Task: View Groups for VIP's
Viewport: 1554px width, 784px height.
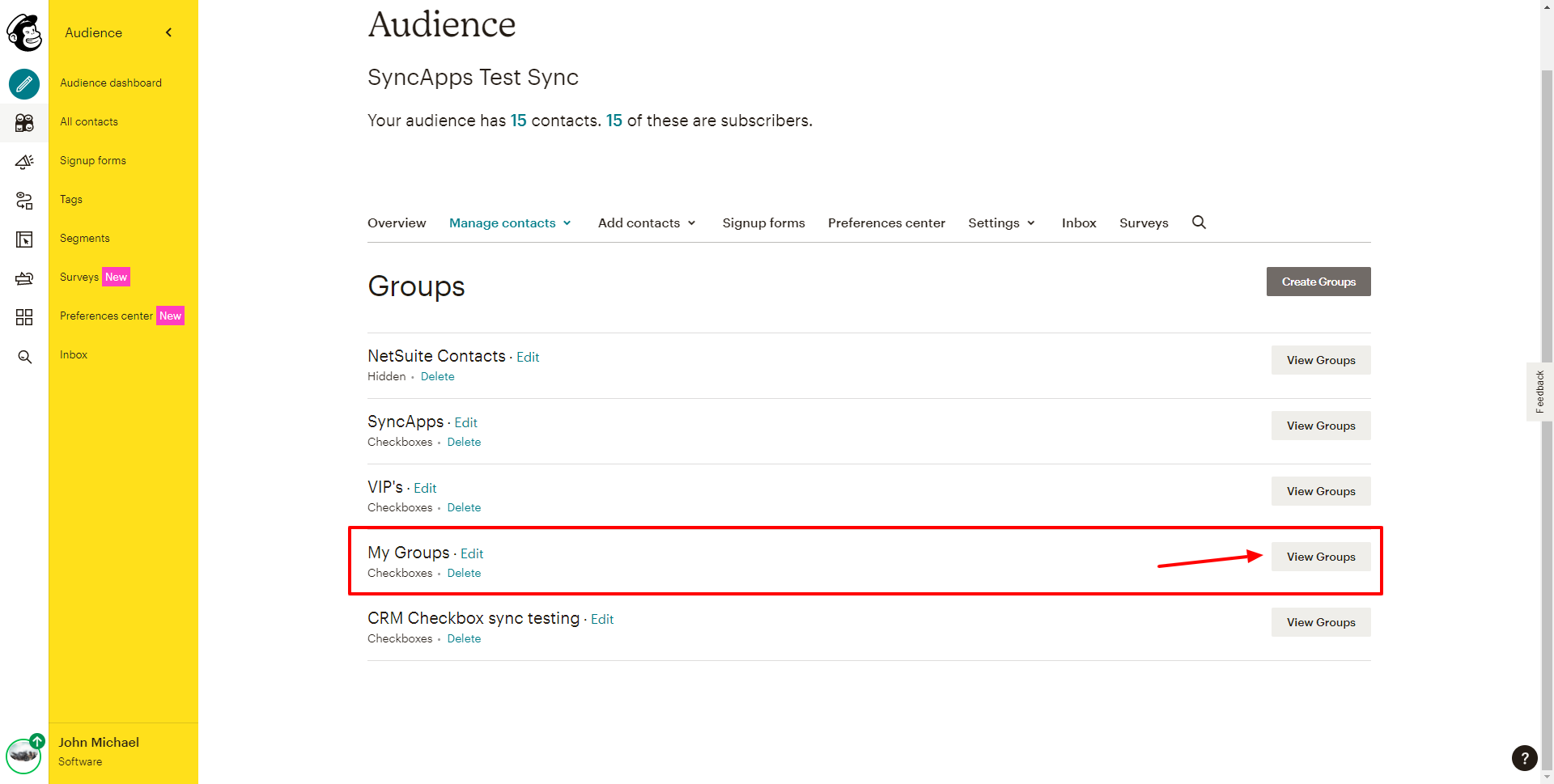Action: (x=1321, y=491)
